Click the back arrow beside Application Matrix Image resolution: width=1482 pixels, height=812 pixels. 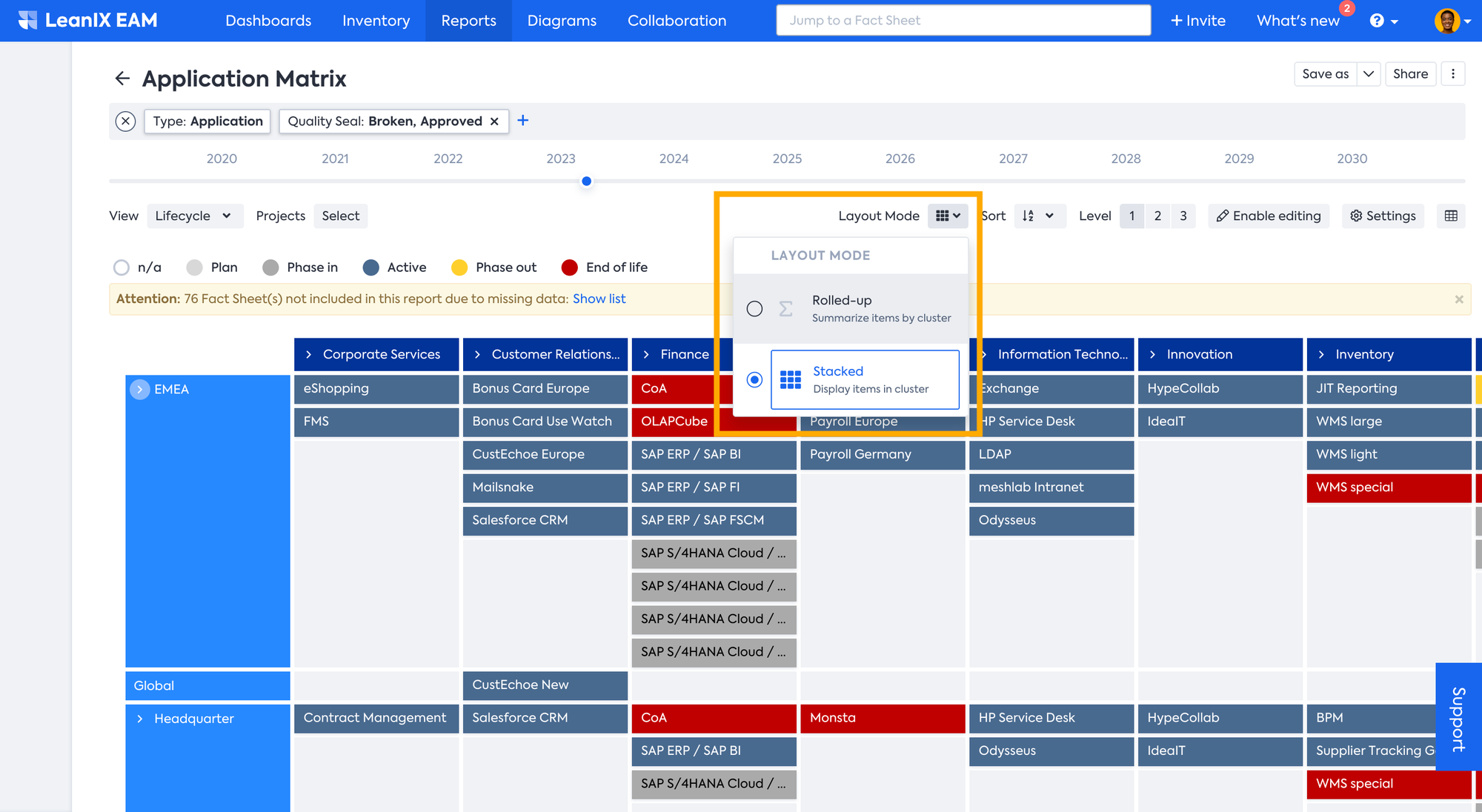pos(122,79)
